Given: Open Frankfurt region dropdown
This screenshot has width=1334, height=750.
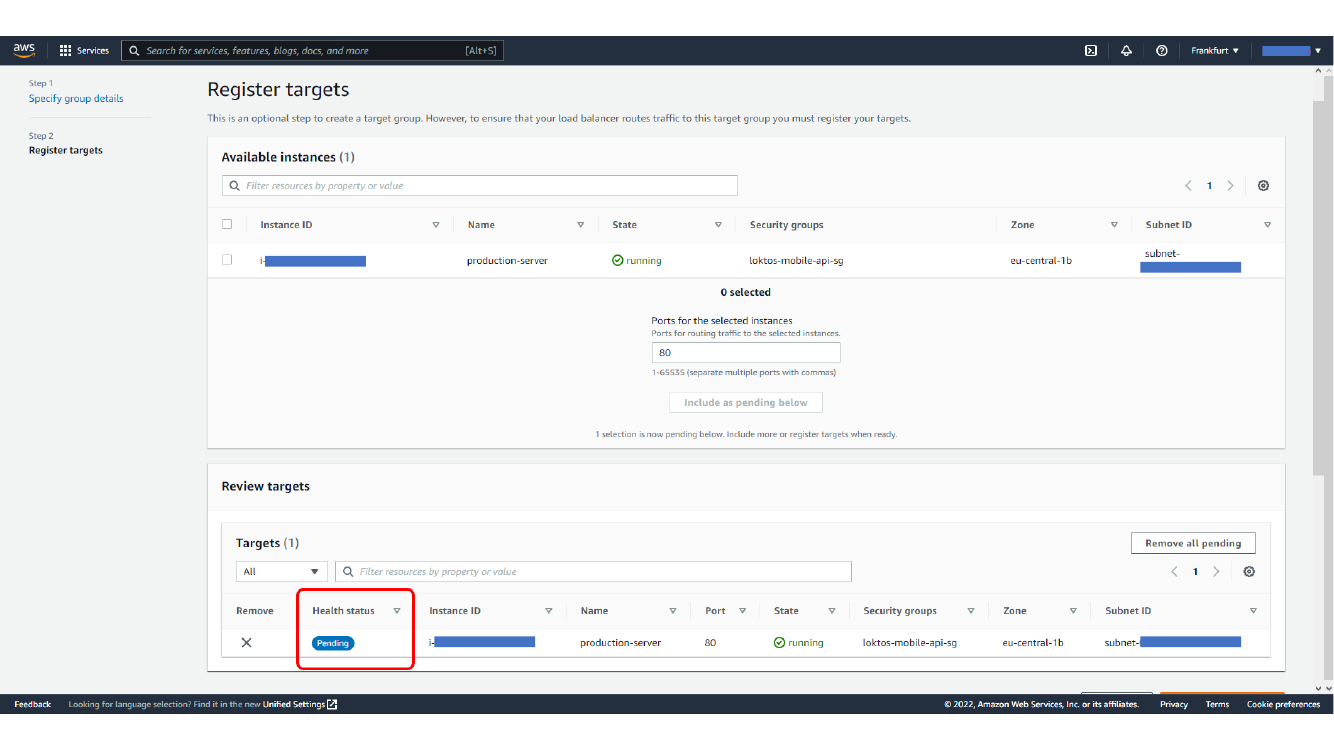Looking at the screenshot, I should point(1215,50).
